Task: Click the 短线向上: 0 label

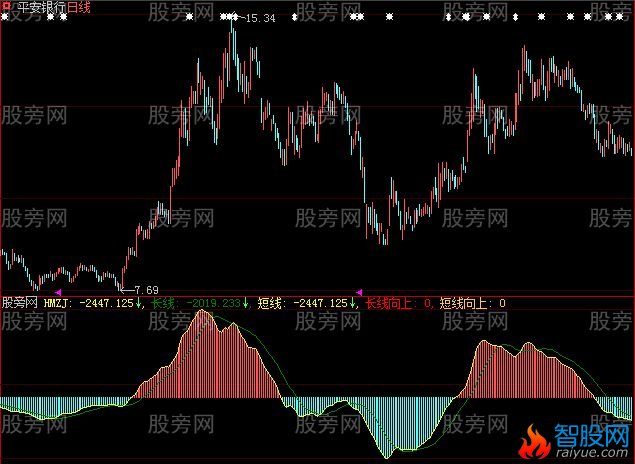Action: (473, 303)
